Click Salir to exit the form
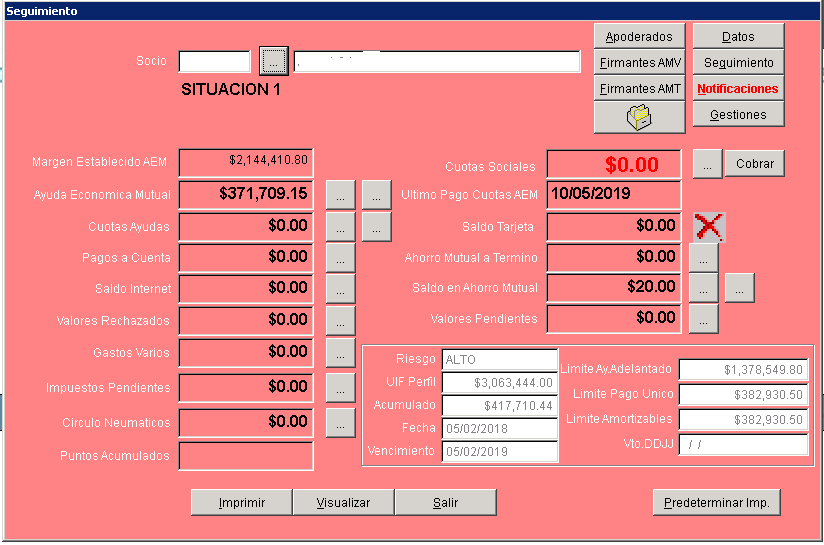 click(445, 502)
